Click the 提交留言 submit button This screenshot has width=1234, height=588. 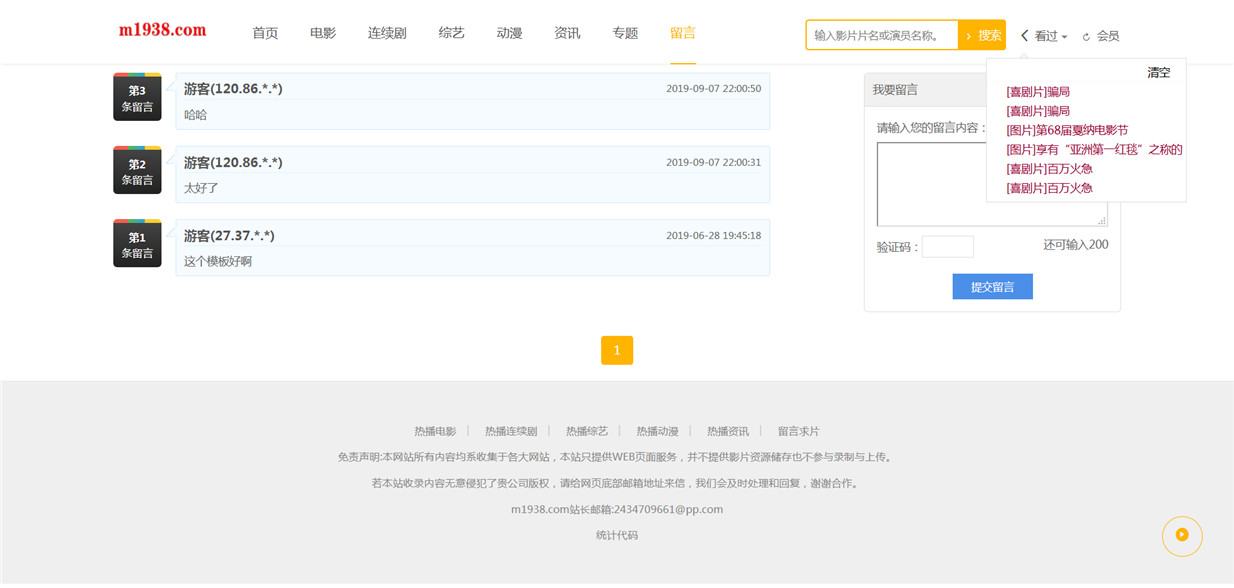tap(992, 287)
